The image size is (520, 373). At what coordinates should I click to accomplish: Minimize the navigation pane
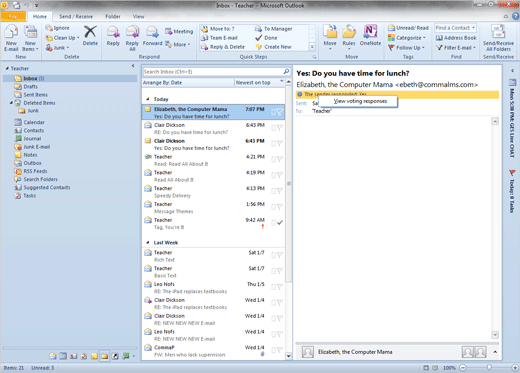(x=133, y=66)
